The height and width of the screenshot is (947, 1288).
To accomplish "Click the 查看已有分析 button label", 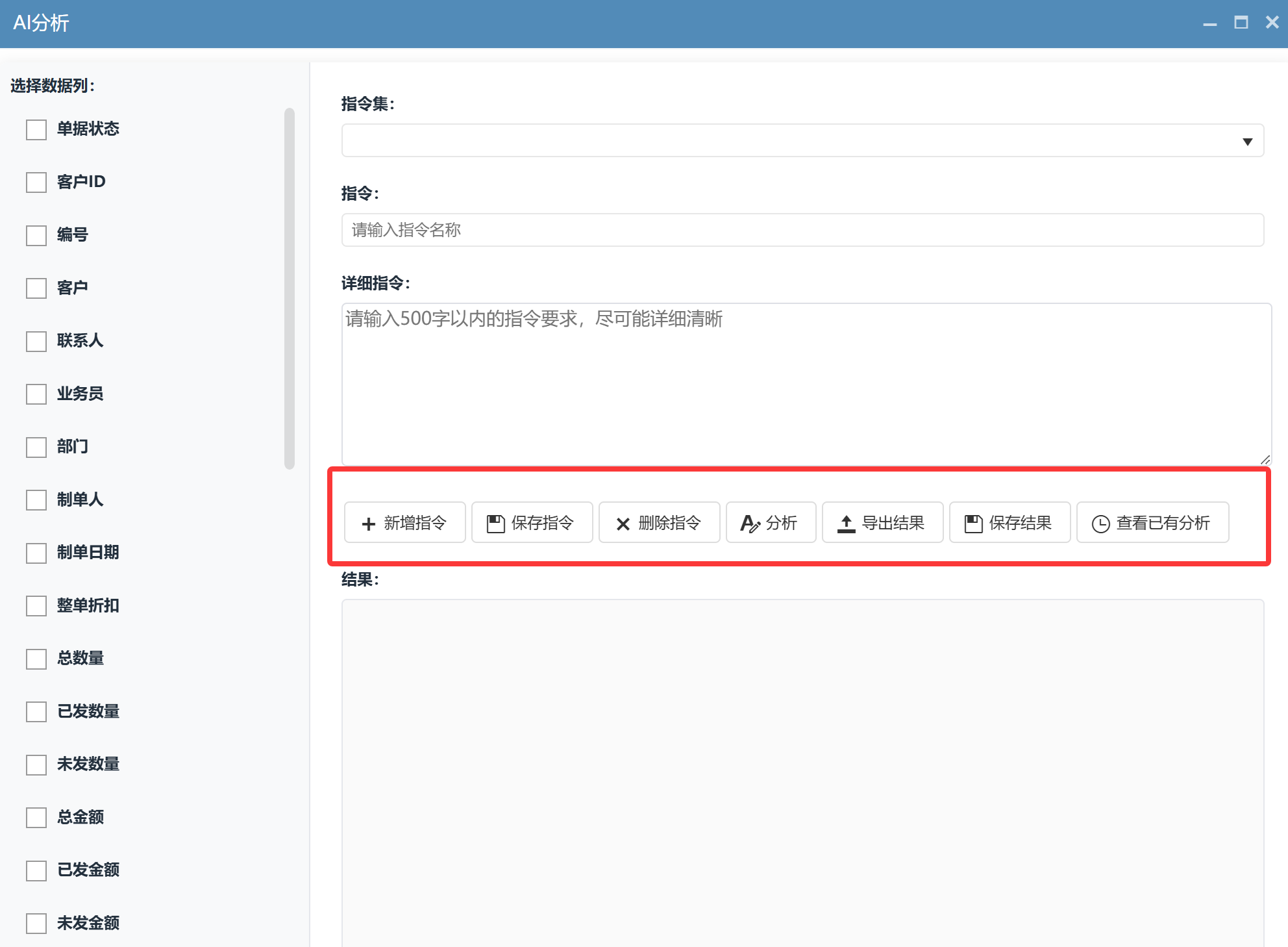I will (x=1163, y=523).
